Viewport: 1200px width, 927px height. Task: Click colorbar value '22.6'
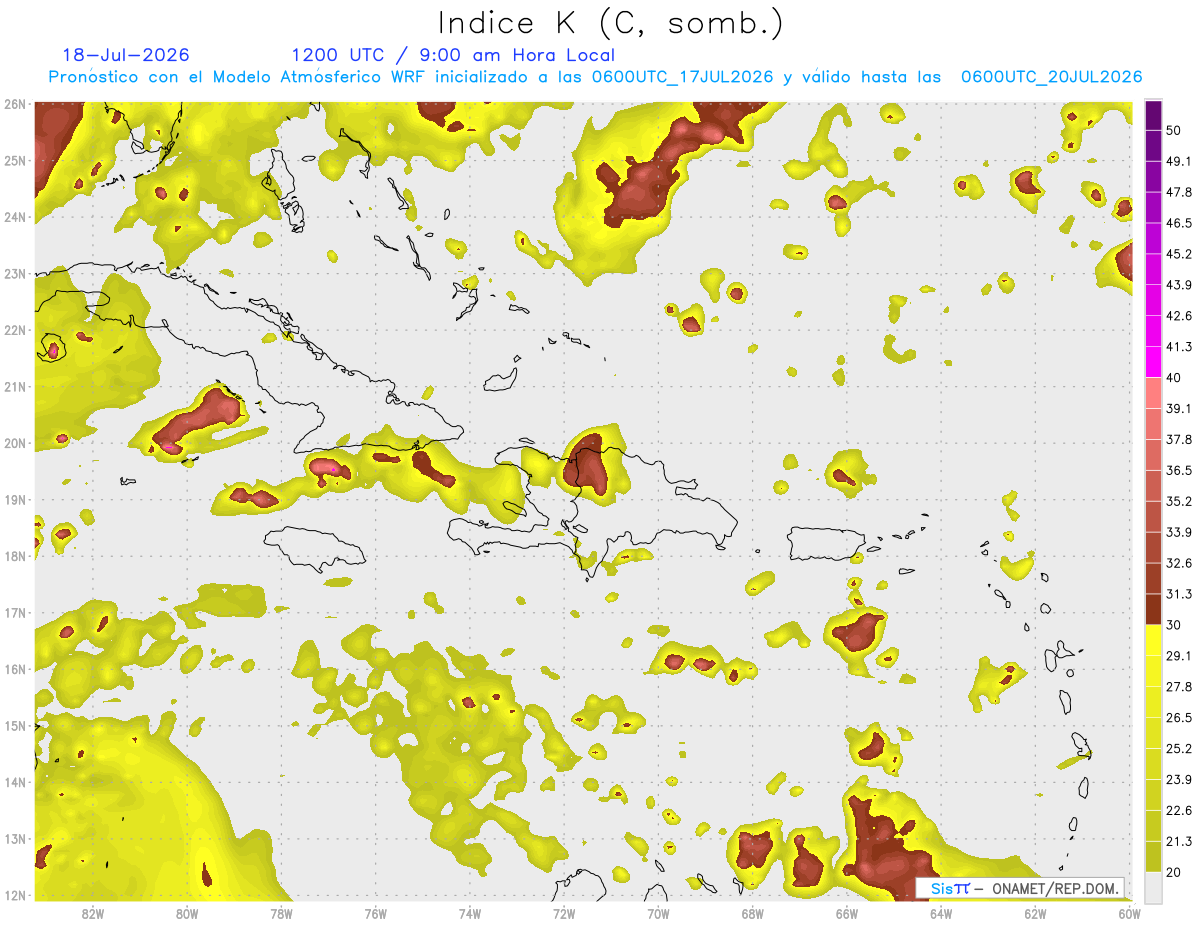click(x=1180, y=810)
